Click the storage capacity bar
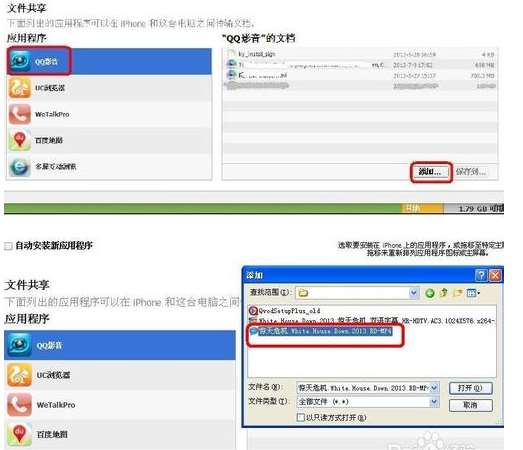523x450 pixels. (253, 208)
